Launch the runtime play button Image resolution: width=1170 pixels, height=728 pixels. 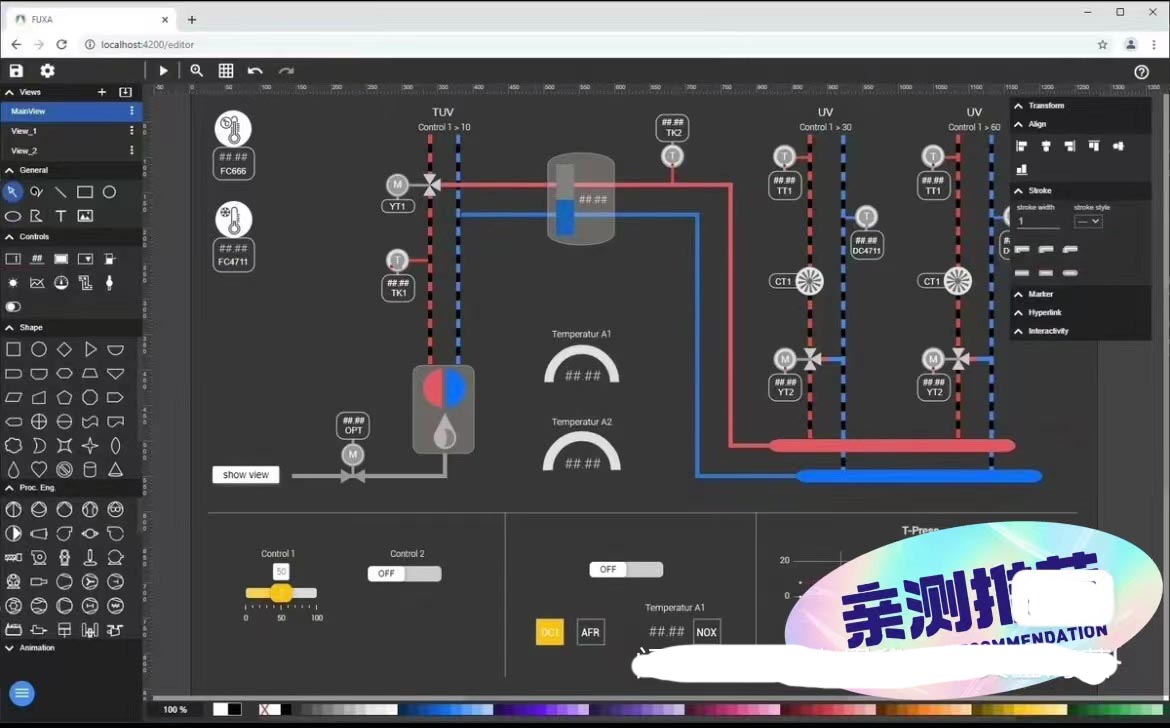tap(163, 71)
